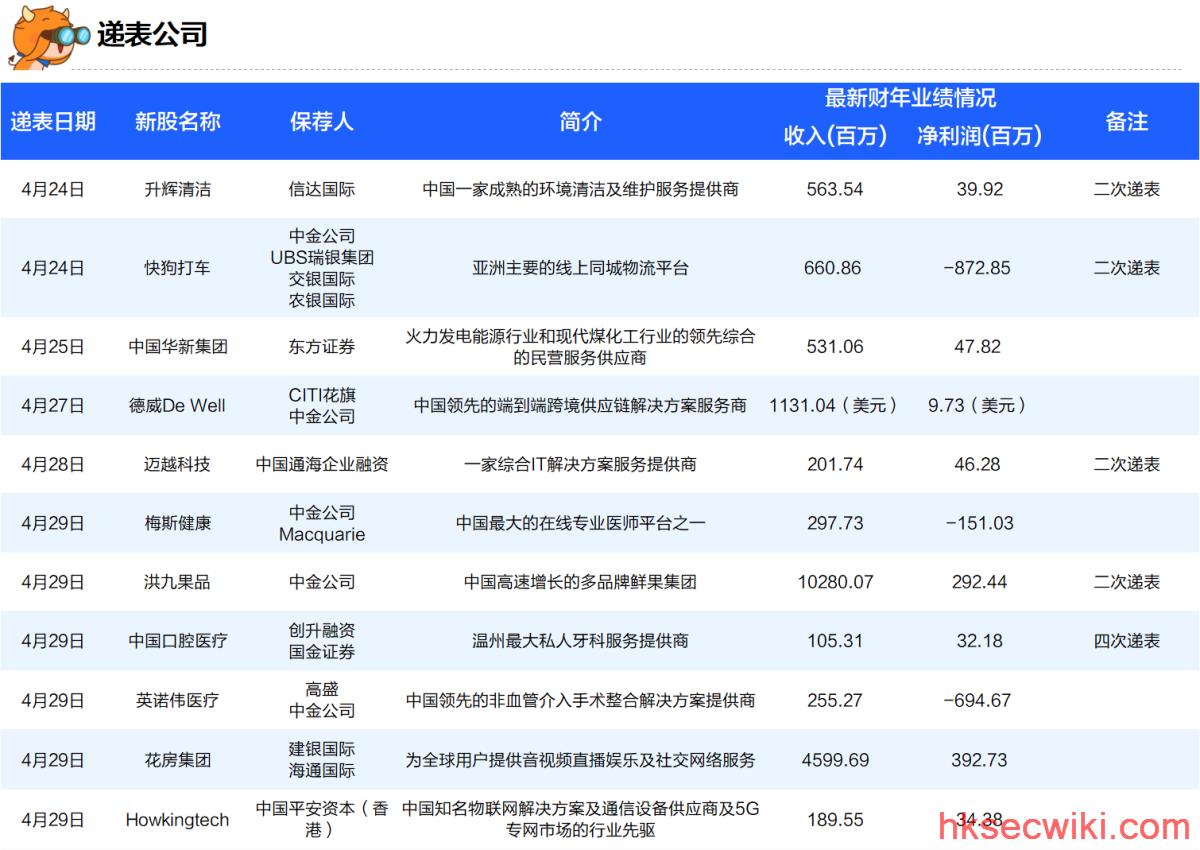Select the 收入(百万) column header

point(835,136)
